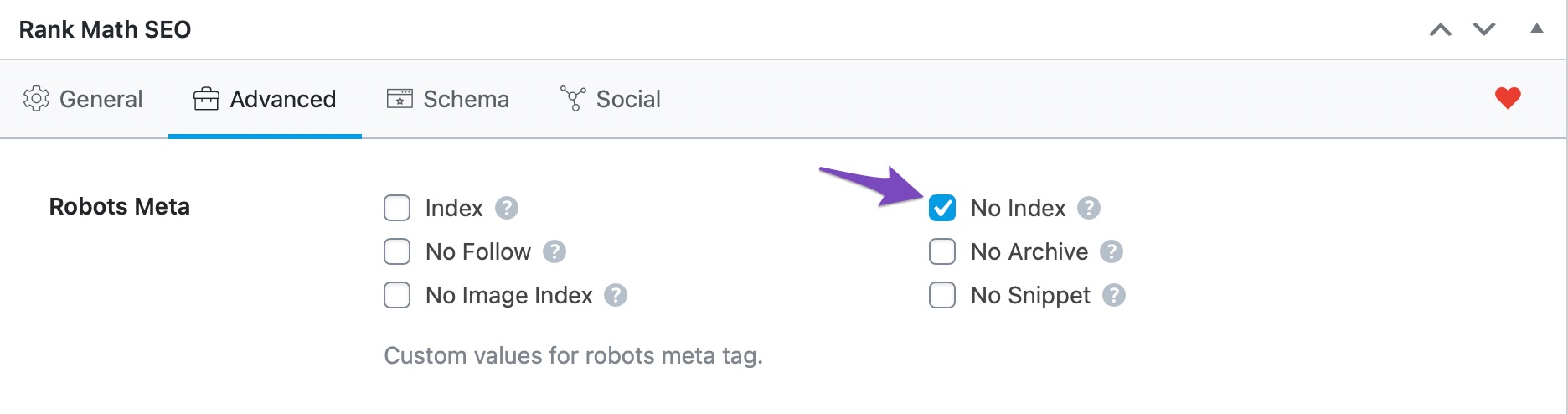Select the No Snippet checkbox
The height and width of the screenshot is (414, 1568).
(942, 295)
